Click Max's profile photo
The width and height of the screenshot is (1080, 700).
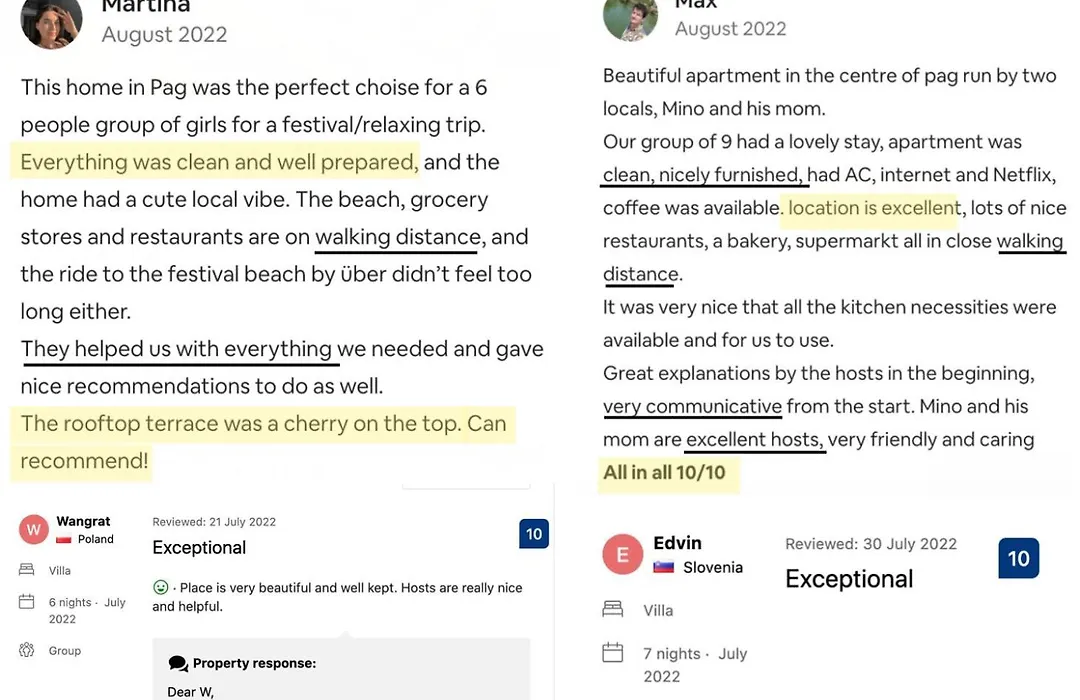630,19
